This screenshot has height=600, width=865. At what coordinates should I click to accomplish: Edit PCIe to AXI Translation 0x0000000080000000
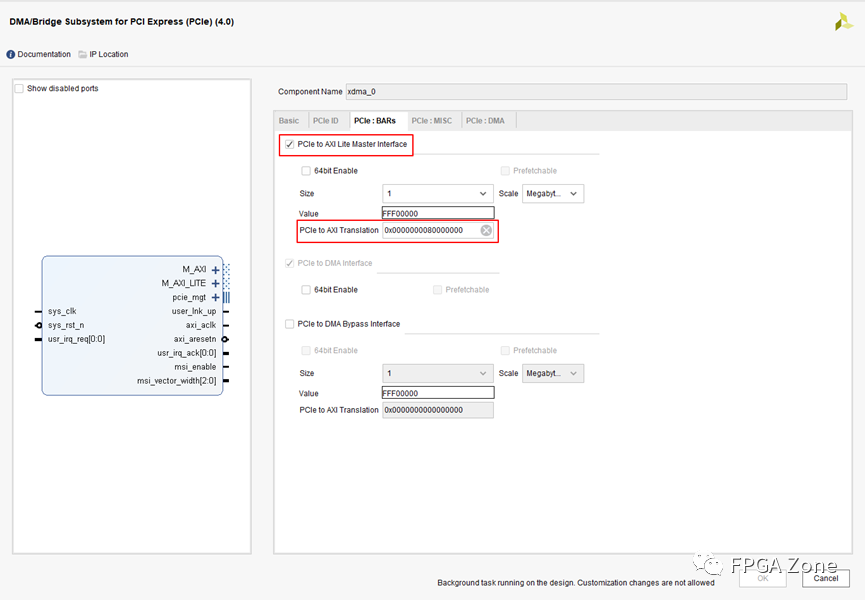pyautogui.click(x=430, y=231)
